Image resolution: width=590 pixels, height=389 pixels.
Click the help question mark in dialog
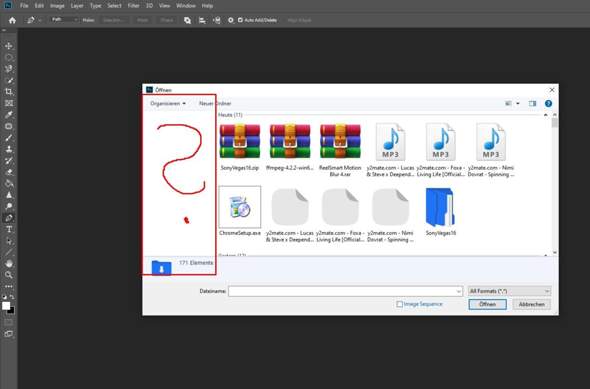[x=548, y=103]
